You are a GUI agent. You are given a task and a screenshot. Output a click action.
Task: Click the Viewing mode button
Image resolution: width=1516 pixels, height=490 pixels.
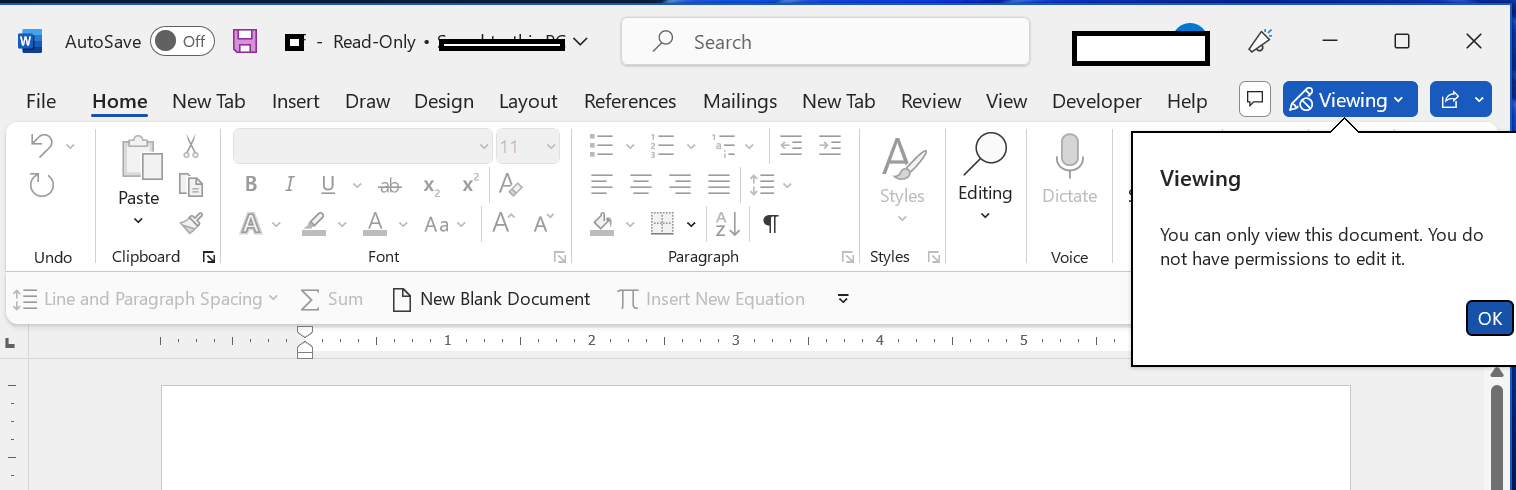1350,100
